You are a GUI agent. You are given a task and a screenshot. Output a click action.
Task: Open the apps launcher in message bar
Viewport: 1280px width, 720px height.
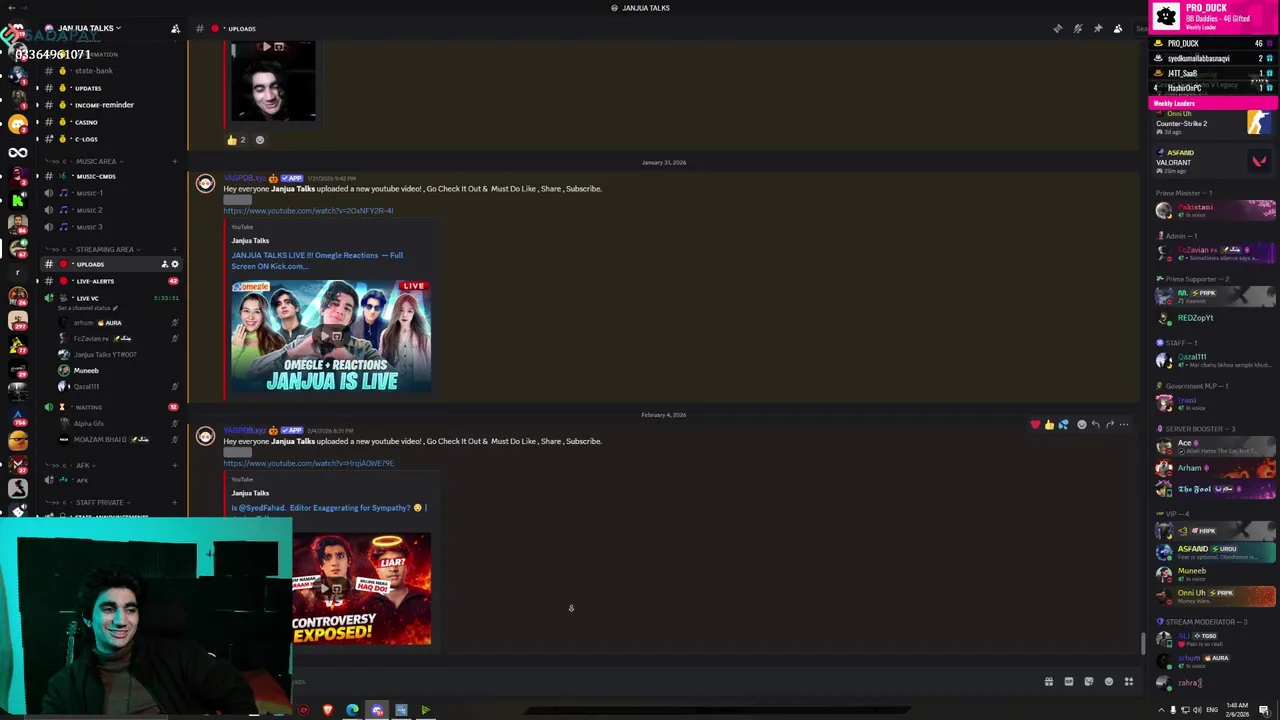click(1128, 682)
